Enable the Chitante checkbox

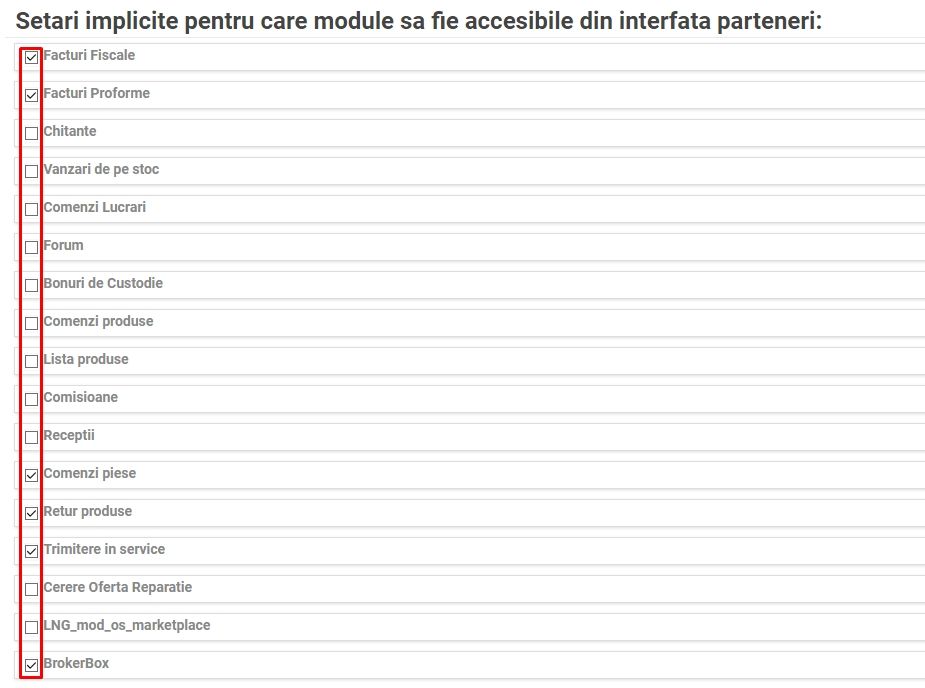(31, 133)
